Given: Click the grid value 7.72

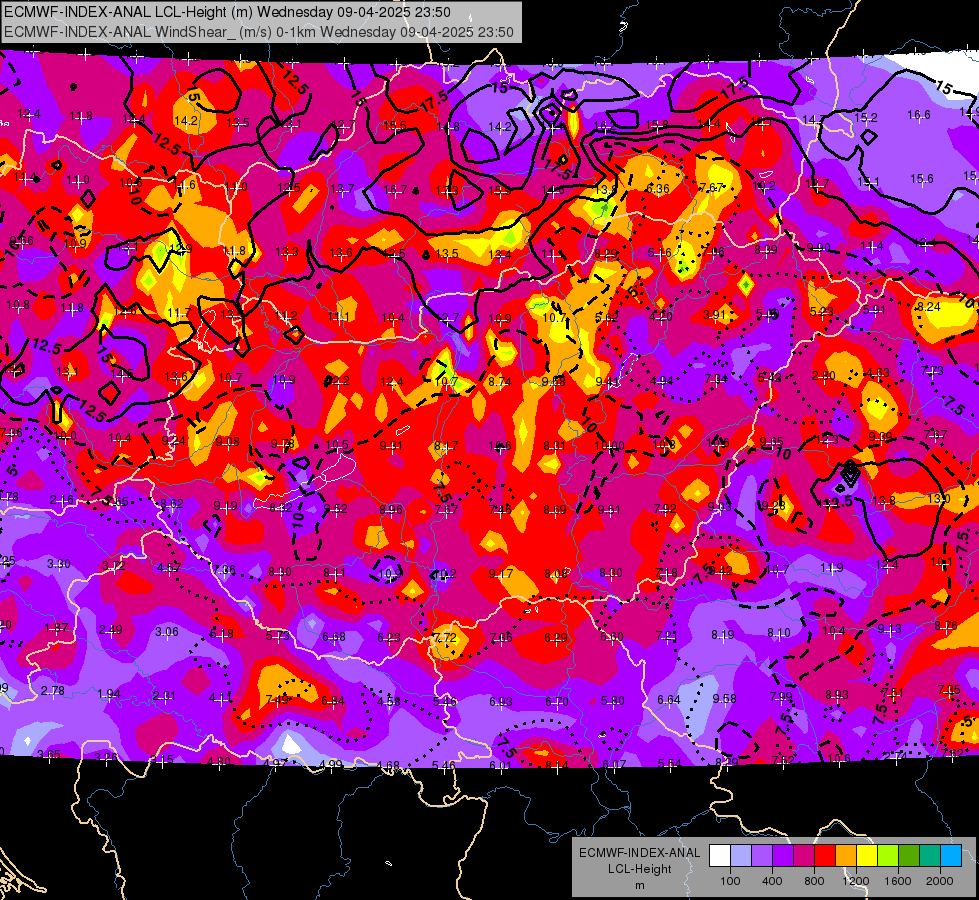Looking at the screenshot, I should click(x=444, y=637).
